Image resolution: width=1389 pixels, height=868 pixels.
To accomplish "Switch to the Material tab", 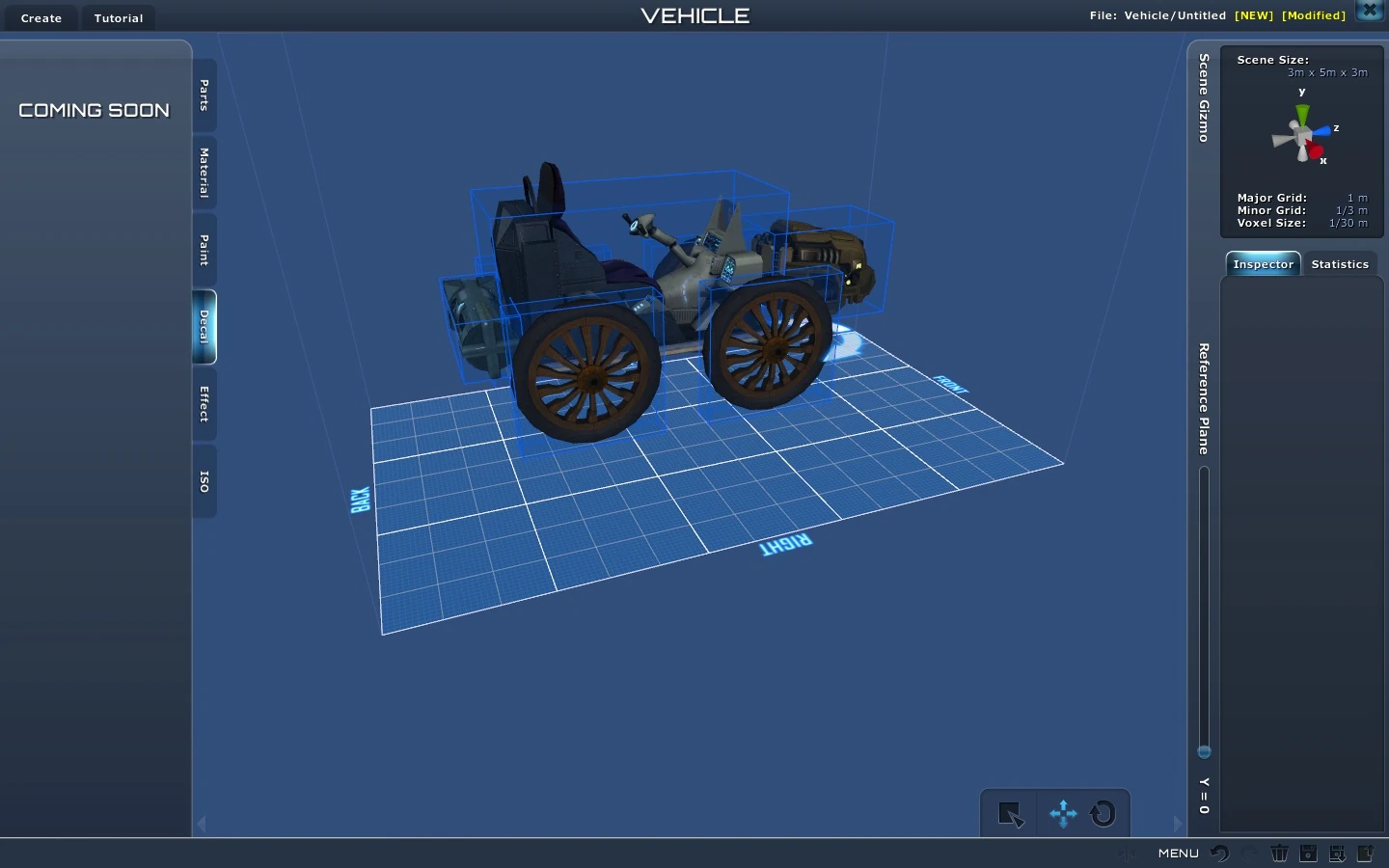I will coord(204,173).
